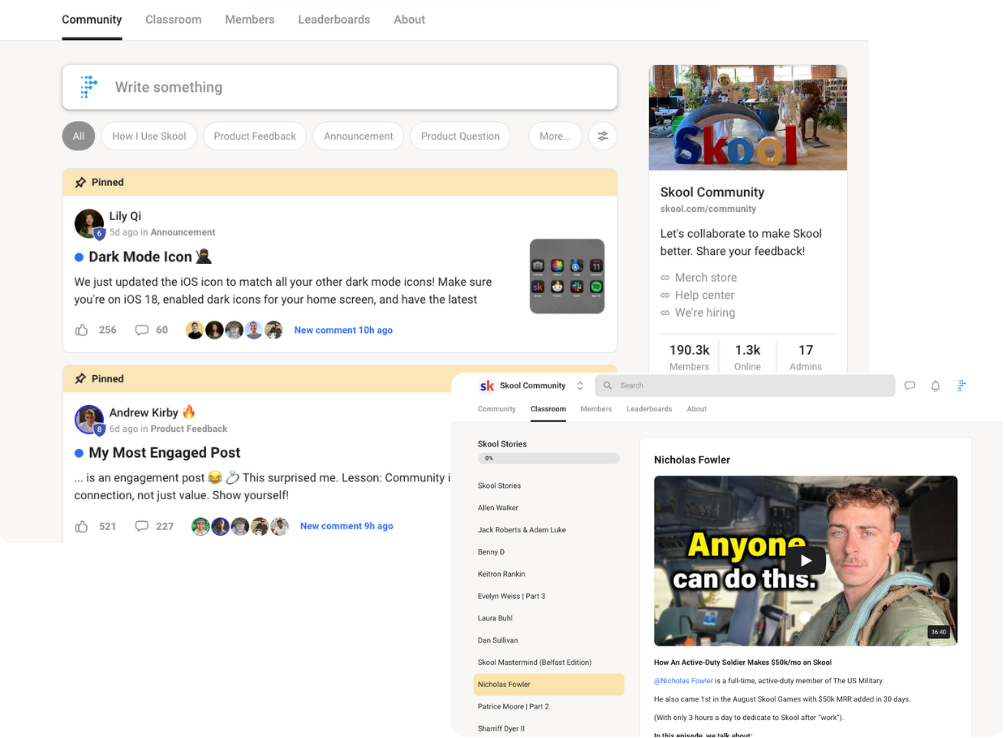1004x738 pixels.
Task: Click the 1.3k Online stat
Action: (x=747, y=358)
